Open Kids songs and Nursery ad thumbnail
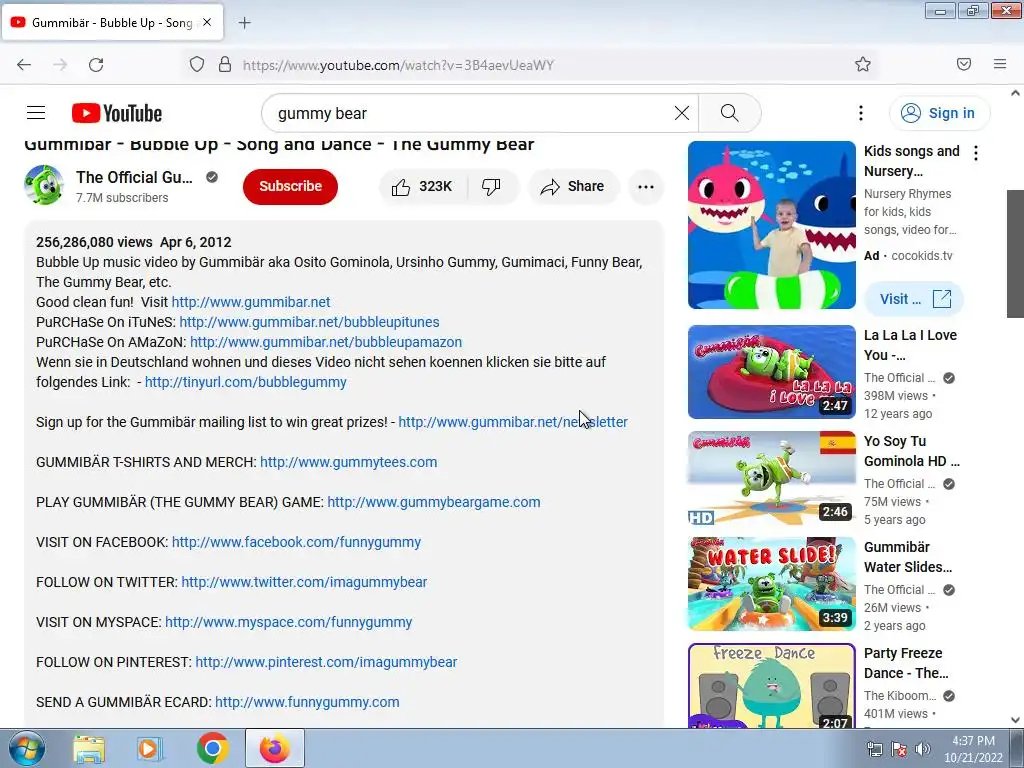1024x768 pixels. (x=771, y=225)
